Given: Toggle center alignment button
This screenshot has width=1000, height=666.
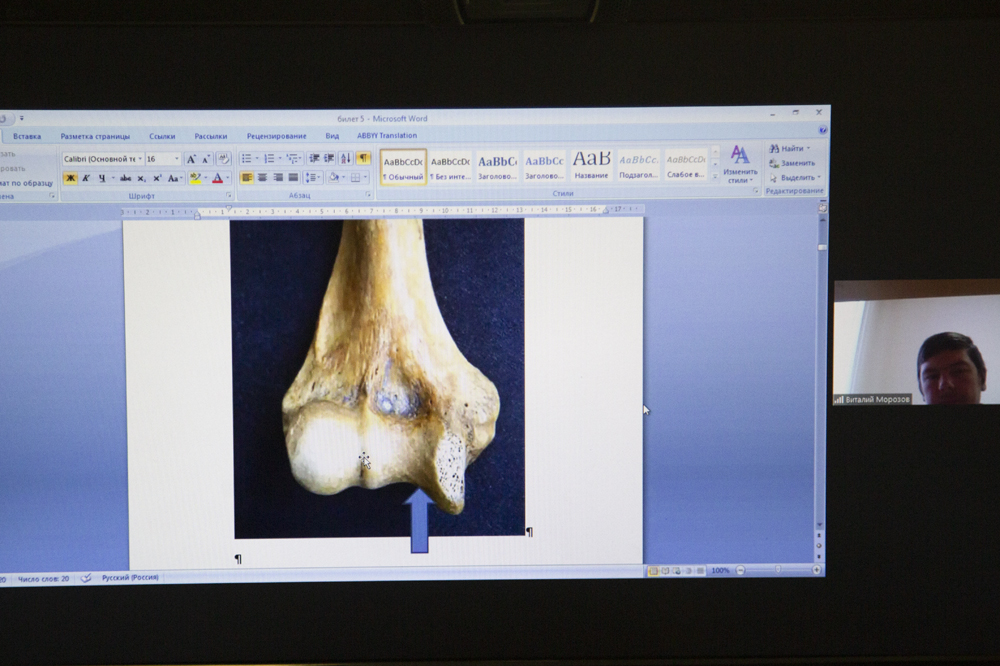Looking at the screenshot, I should (262, 177).
